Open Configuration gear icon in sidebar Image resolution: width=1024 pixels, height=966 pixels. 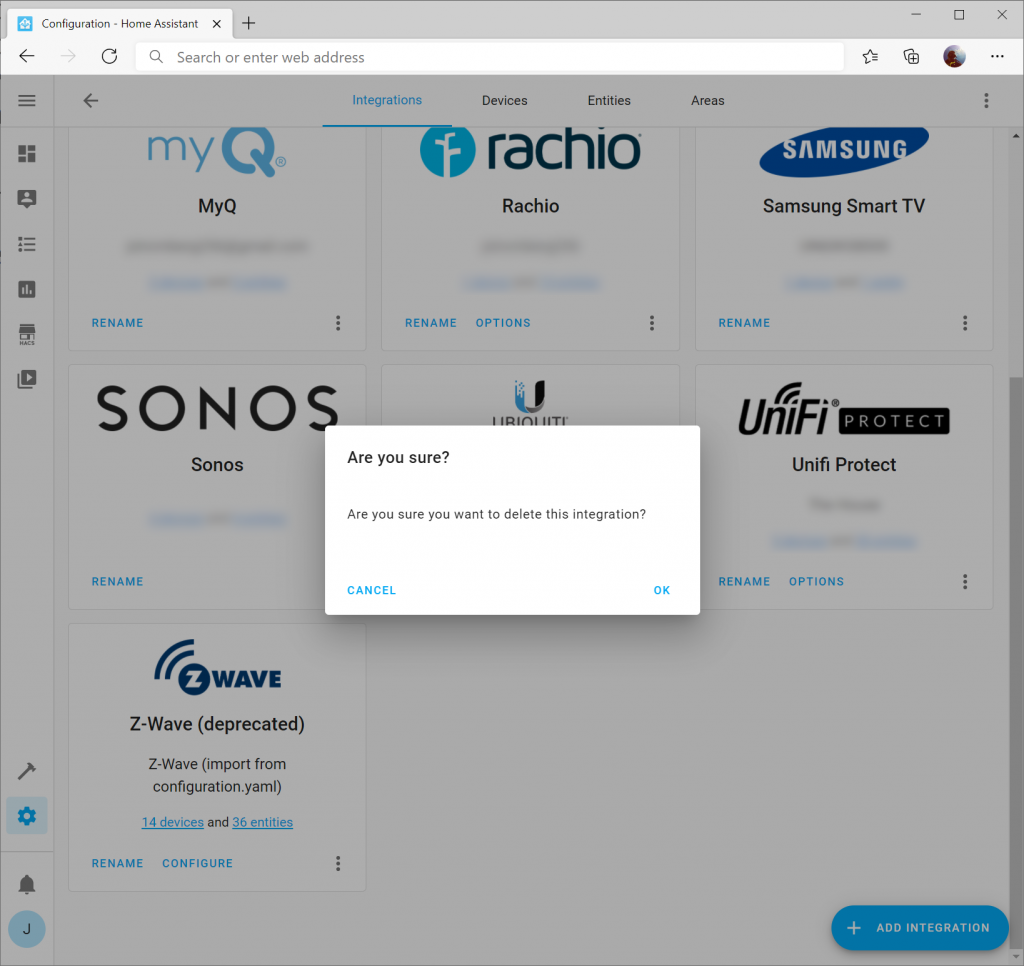(27, 816)
